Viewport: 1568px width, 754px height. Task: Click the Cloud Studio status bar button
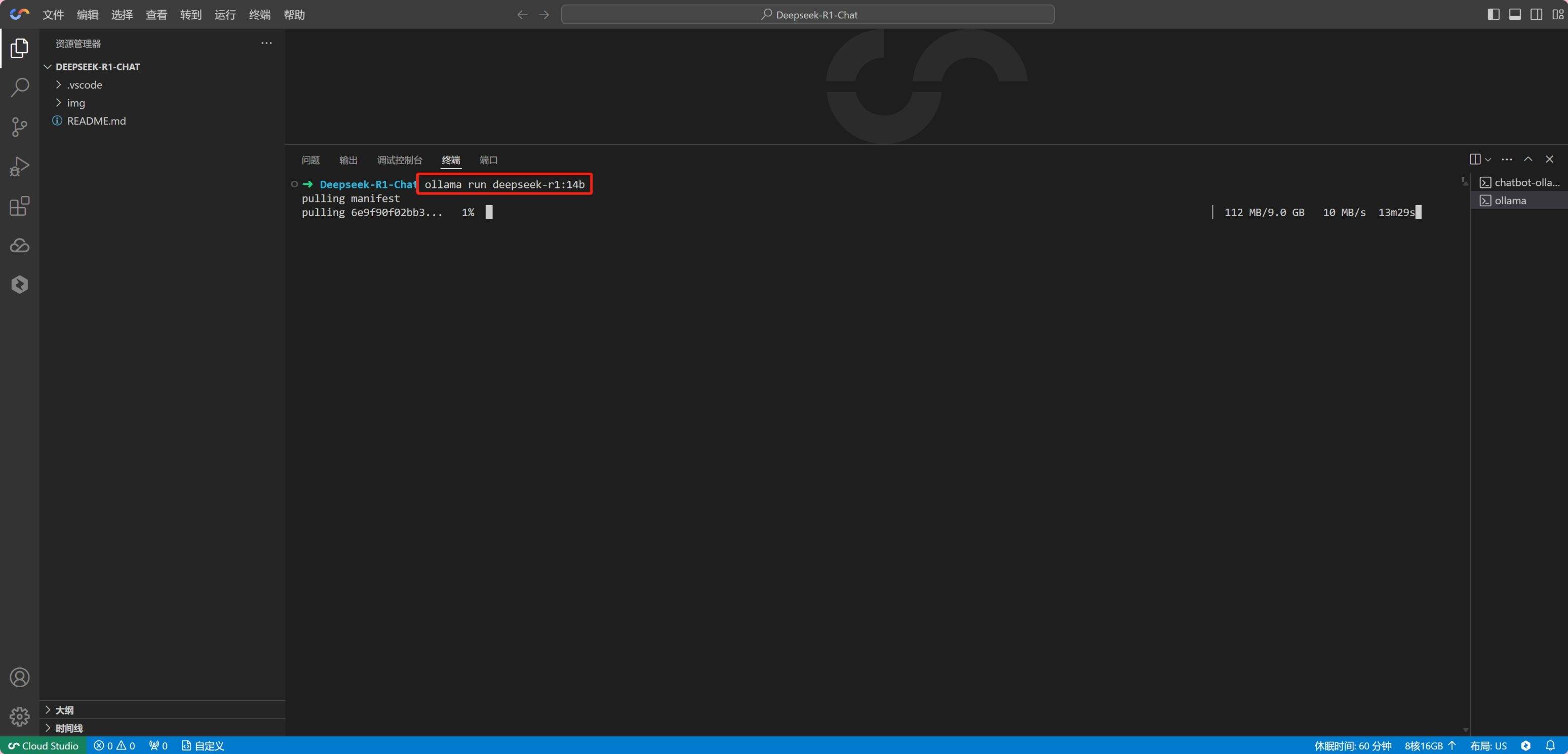point(43,745)
